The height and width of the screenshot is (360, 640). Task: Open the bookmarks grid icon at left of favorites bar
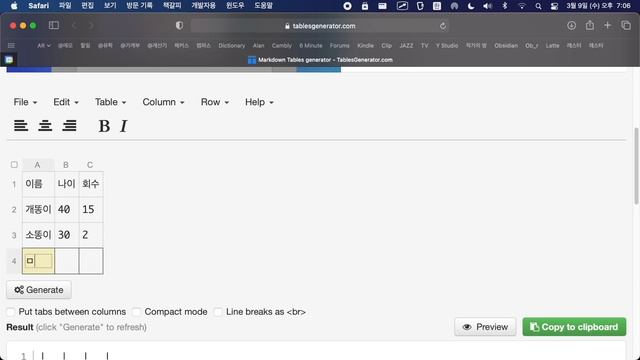[11, 45]
